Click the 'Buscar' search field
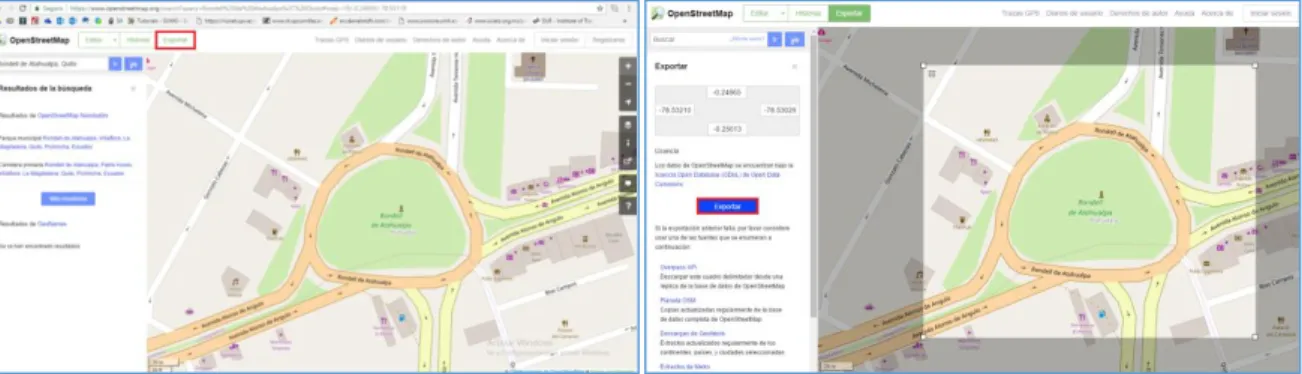 [709, 39]
